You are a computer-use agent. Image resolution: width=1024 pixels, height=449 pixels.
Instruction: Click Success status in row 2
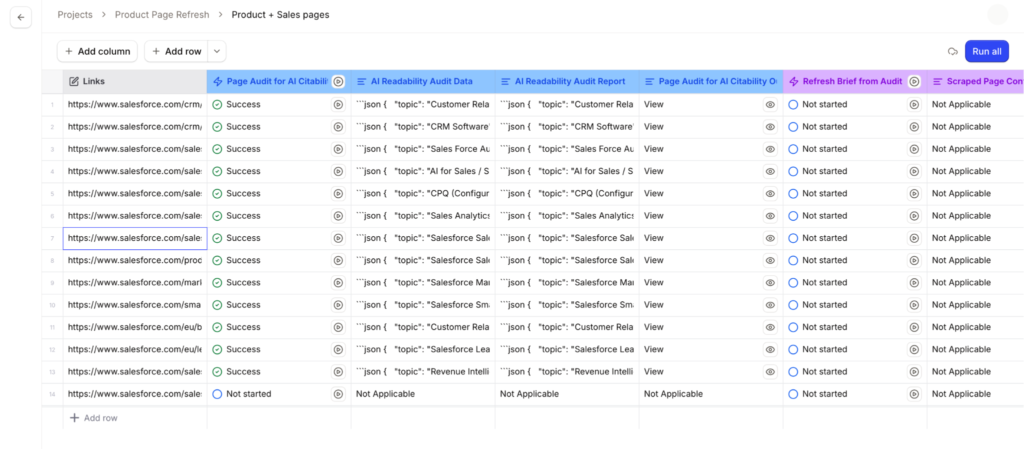tap(236, 127)
